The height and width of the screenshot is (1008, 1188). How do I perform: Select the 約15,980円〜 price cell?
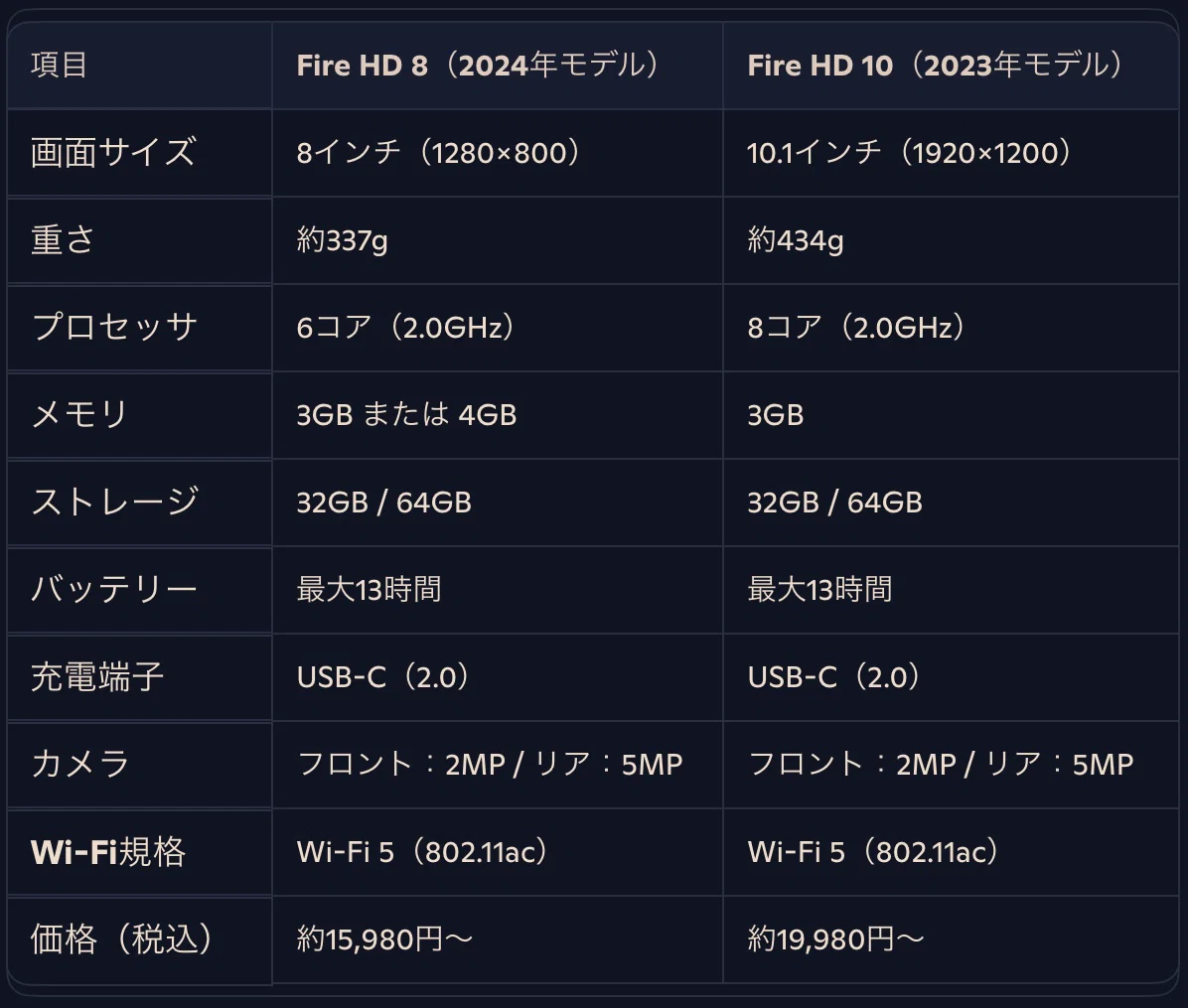(497, 939)
